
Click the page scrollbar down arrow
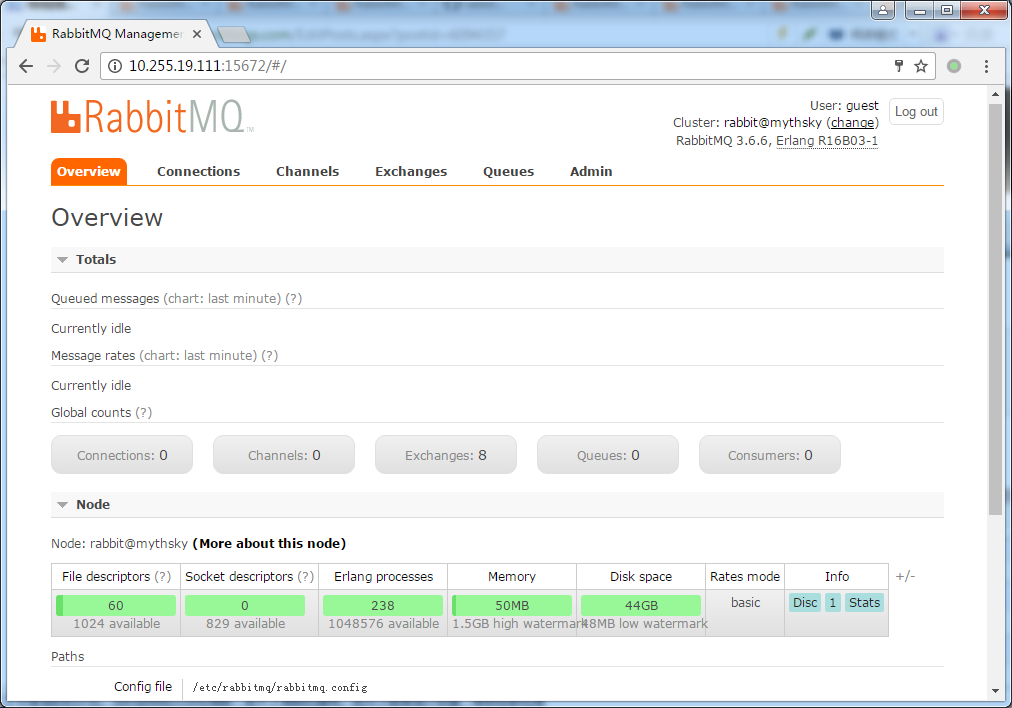pos(995,691)
